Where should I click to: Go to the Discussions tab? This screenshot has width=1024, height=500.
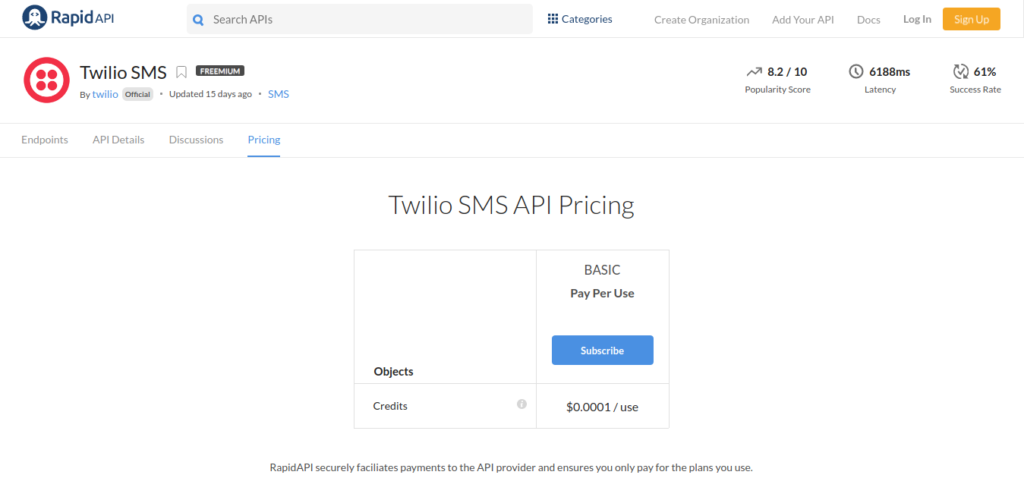click(196, 140)
